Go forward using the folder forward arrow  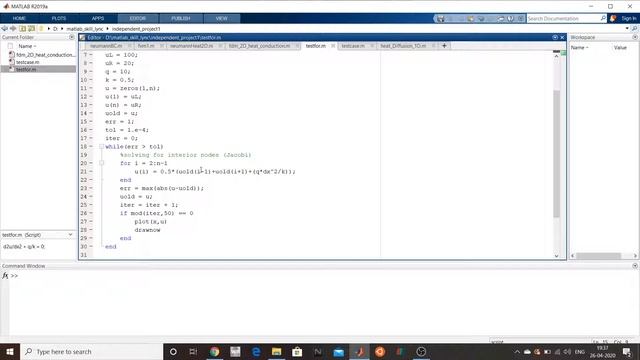click(13, 29)
